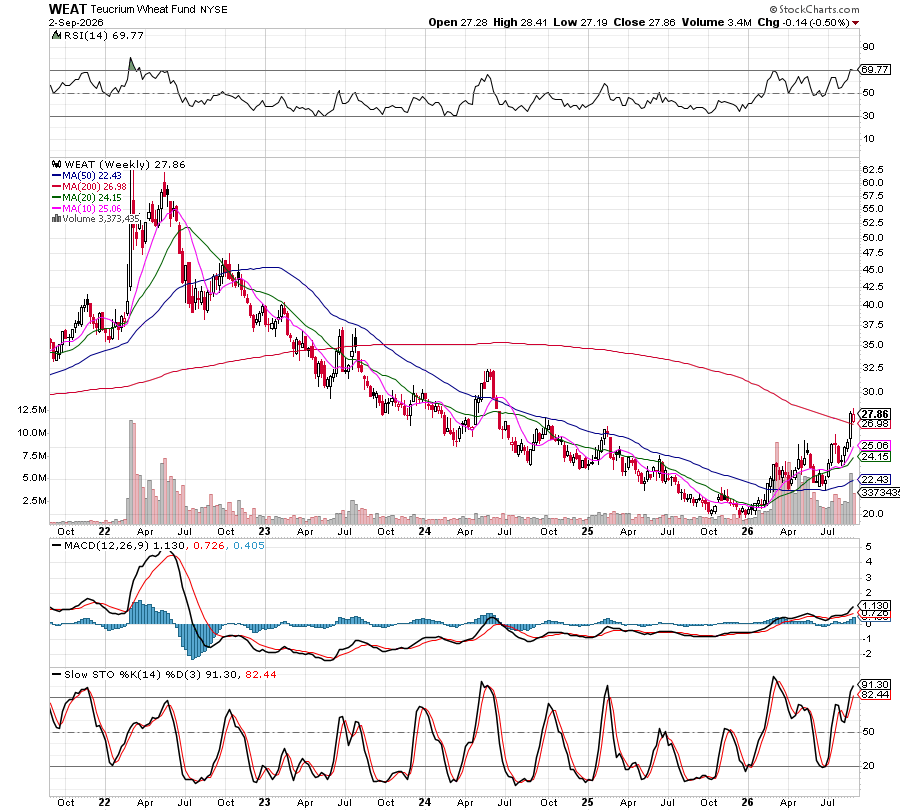Click the magenta 25.06 MA(10) price tag
This screenshot has height=811, width=900.
tap(875, 445)
